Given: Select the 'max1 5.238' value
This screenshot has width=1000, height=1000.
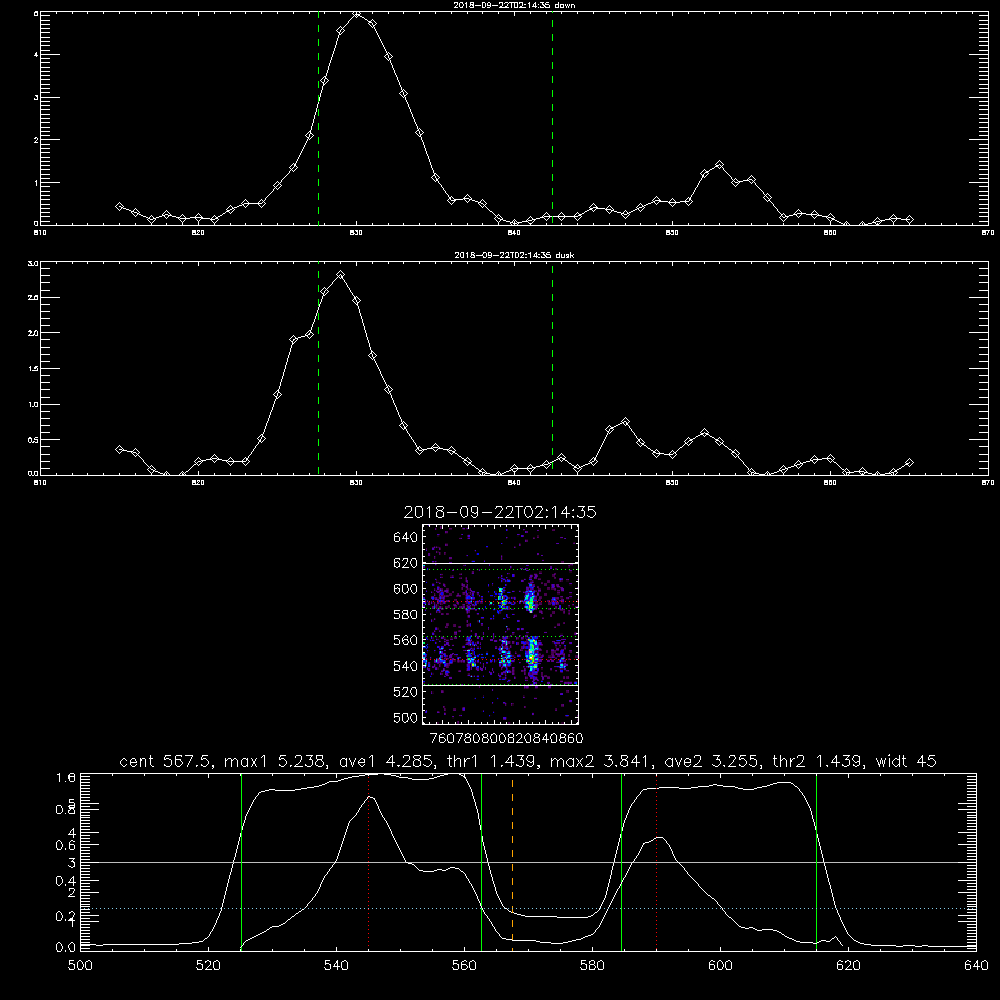Looking at the screenshot, I should [275, 761].
